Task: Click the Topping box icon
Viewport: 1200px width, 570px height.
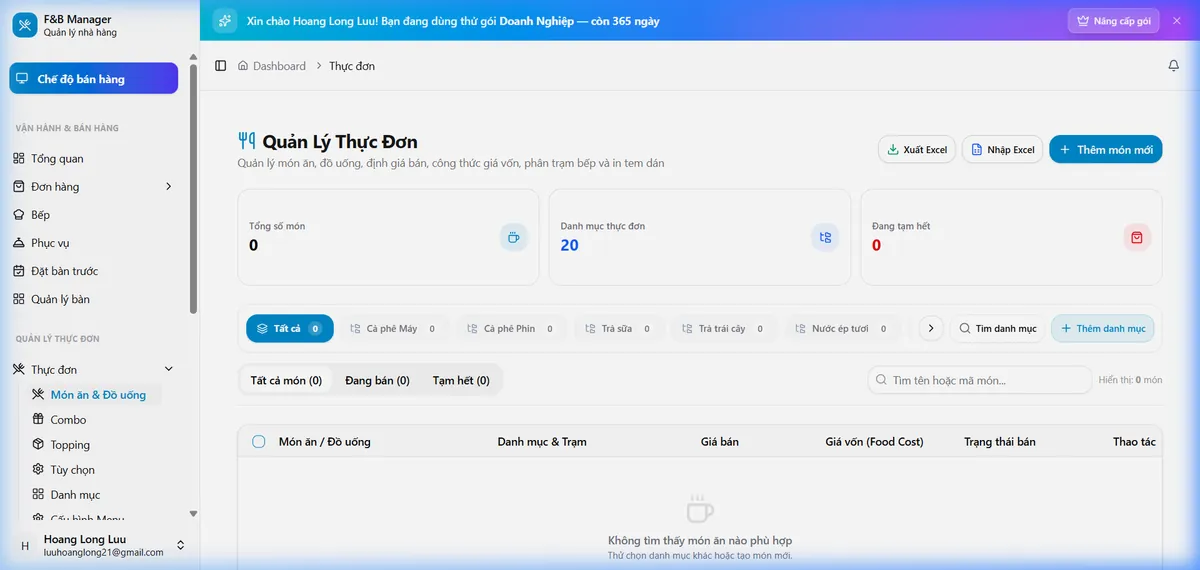Action: (x=38, y=445)
